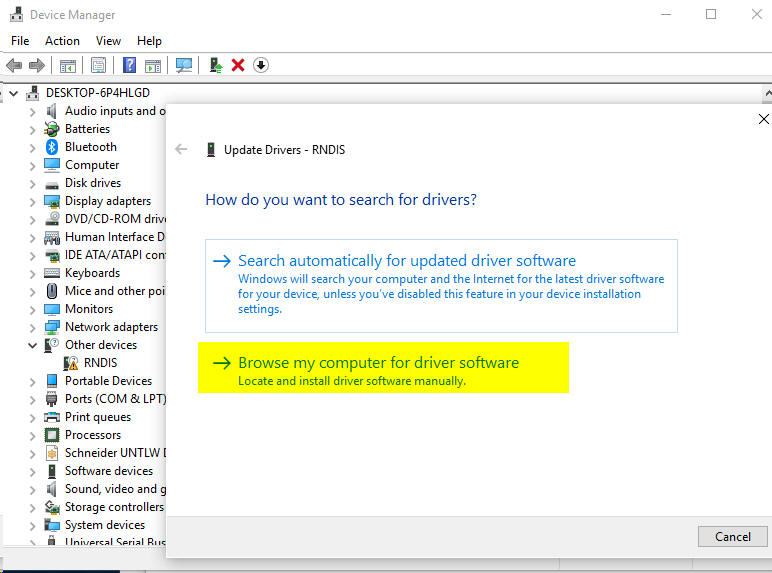772x573 pixels.
Task: Select the RNDIS device entry
Action: [100, 363]
